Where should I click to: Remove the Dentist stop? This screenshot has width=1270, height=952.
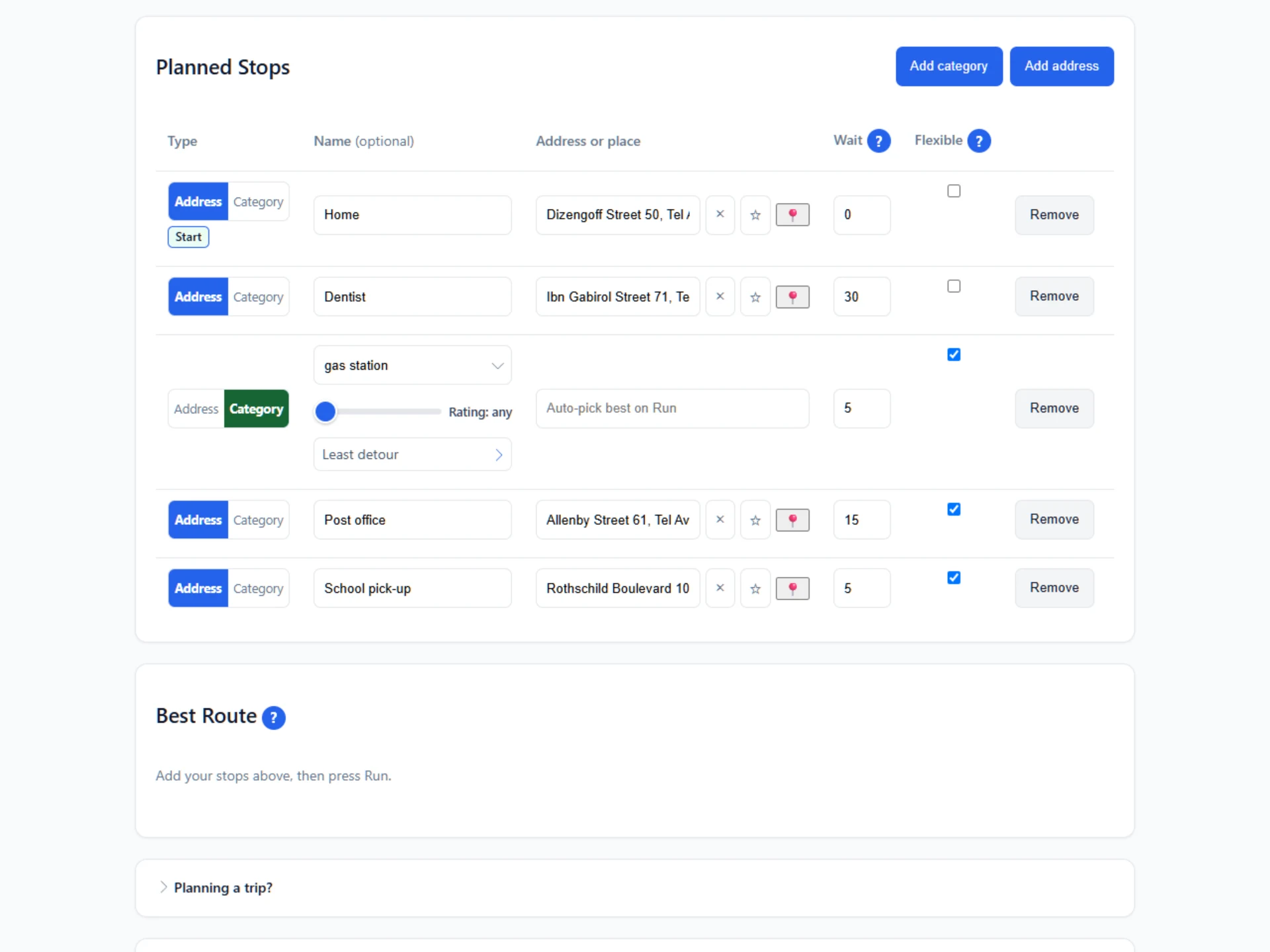click(1054, 296)
